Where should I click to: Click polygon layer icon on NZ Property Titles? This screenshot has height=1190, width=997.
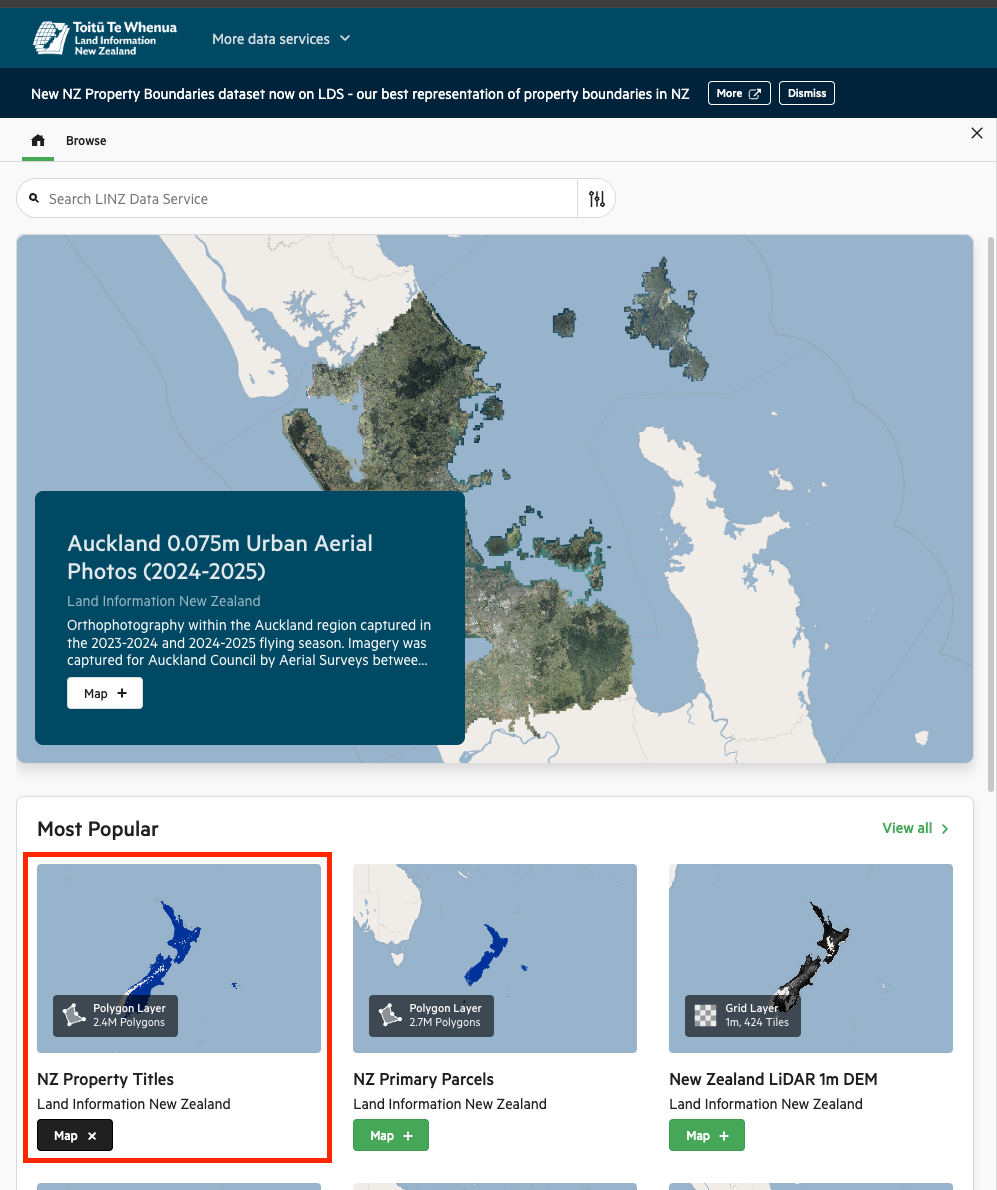[x=74, y=1015]
